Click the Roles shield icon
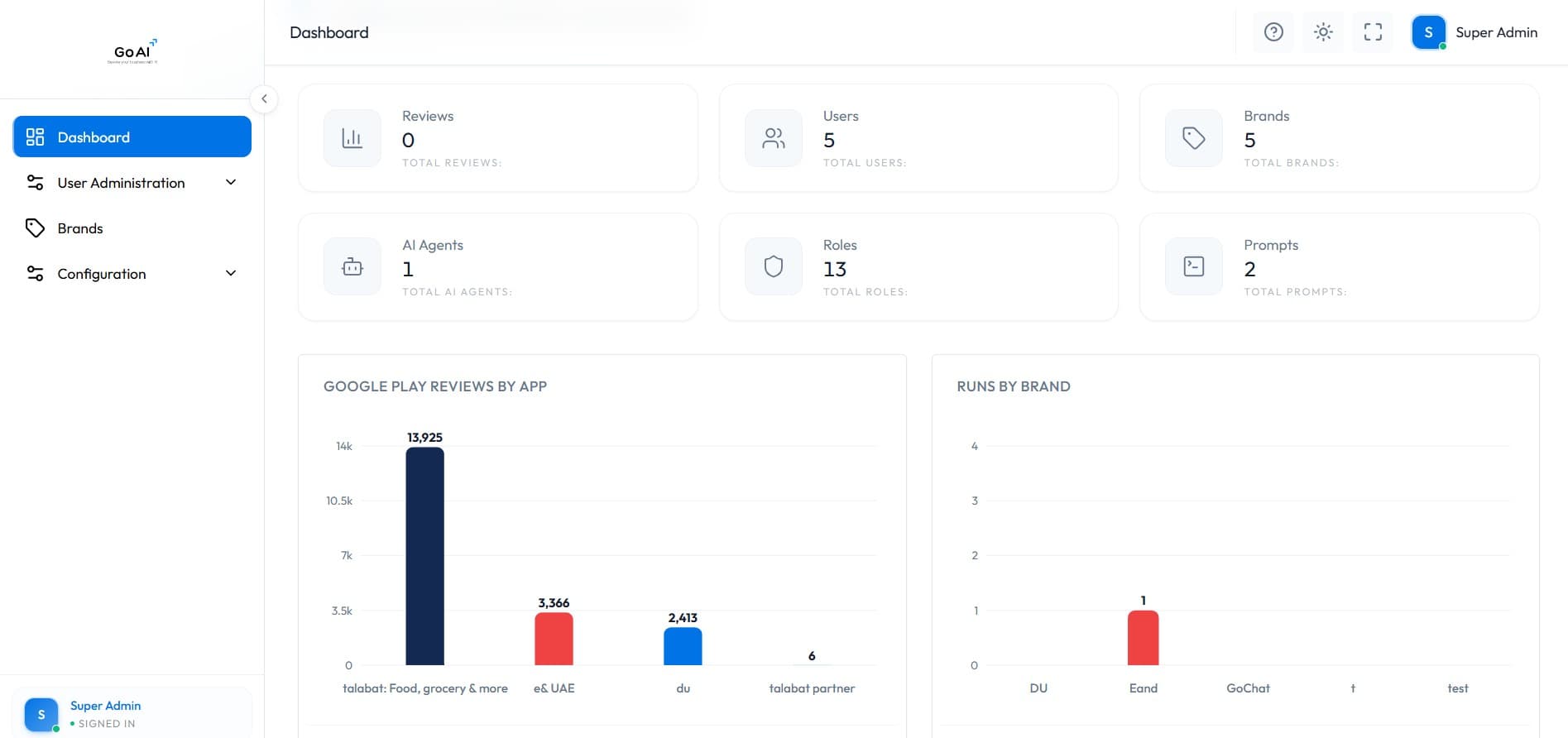 [x=774, y=266]
